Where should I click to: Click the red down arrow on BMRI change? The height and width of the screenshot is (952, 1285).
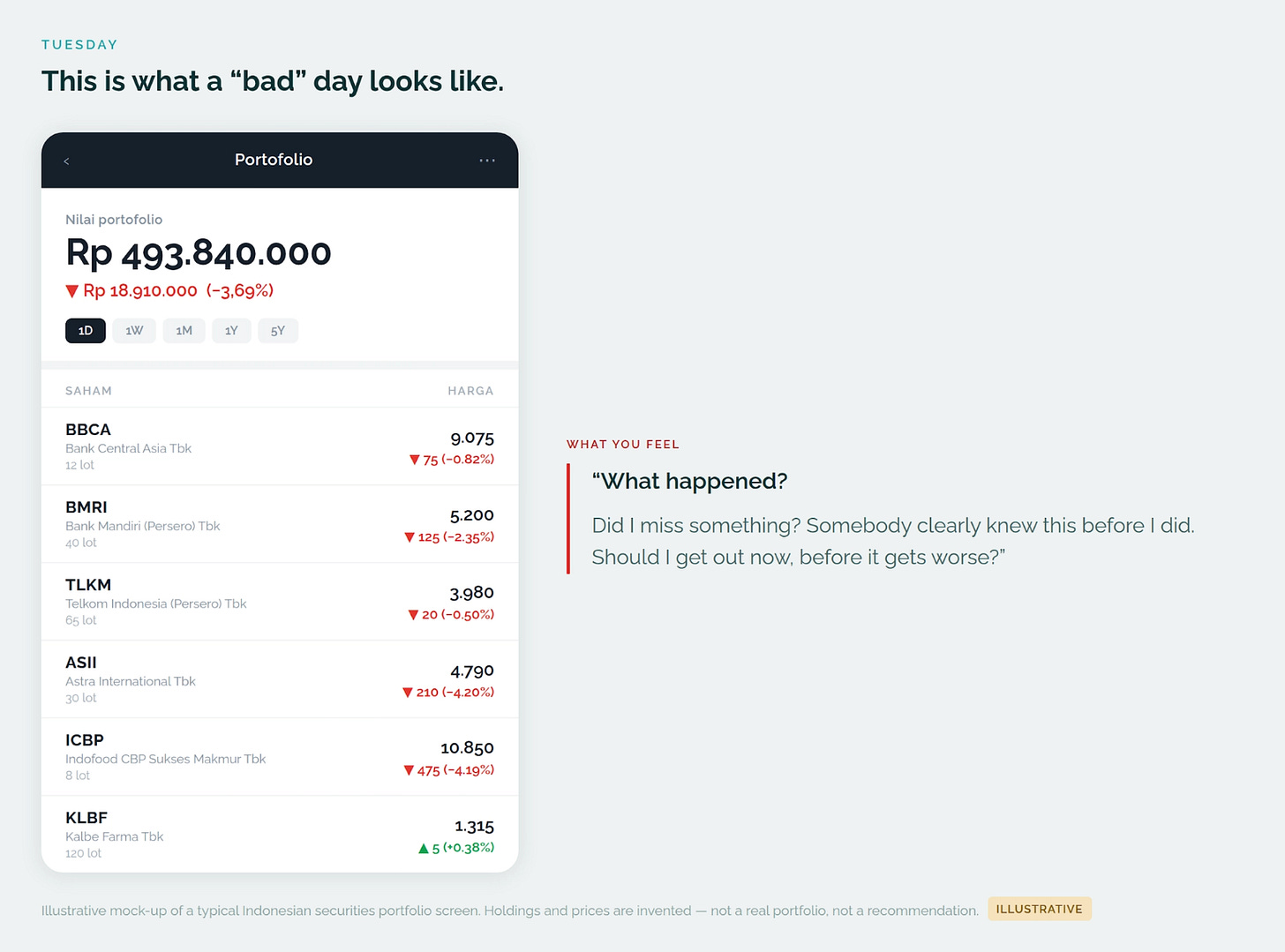410,537
